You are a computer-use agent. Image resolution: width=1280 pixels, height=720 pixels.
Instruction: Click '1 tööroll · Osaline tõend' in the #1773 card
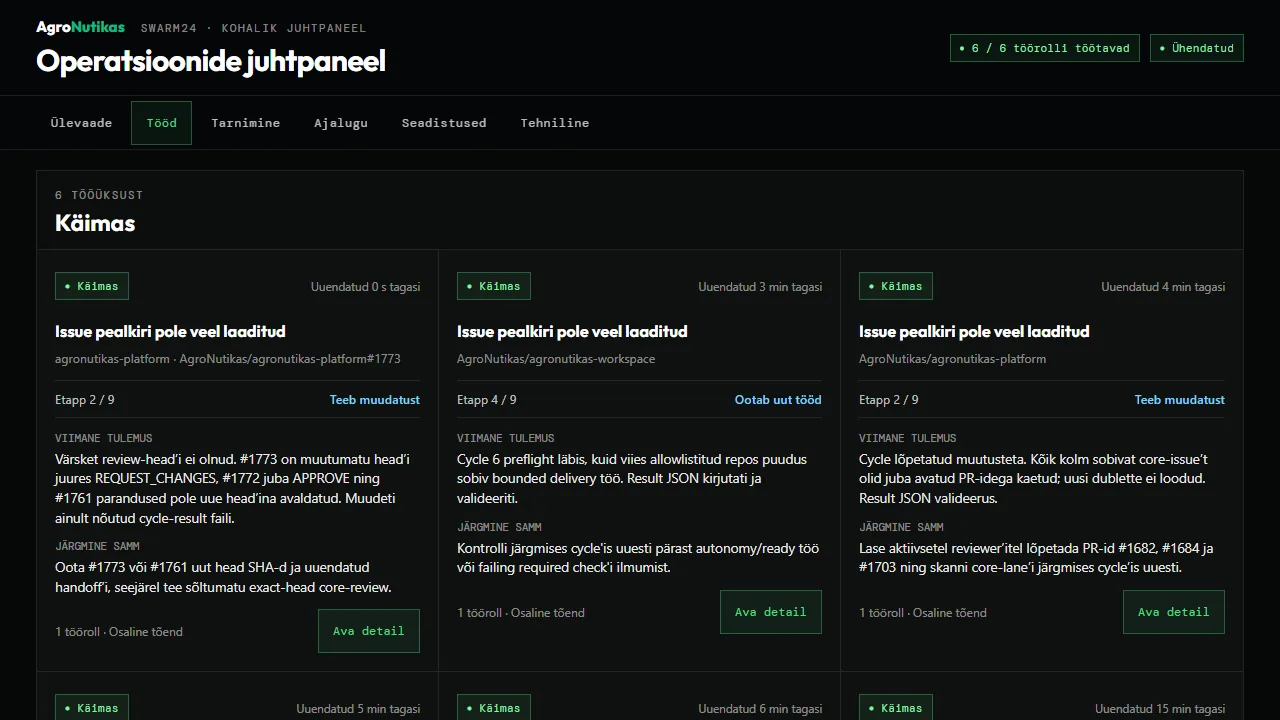point(119,632)
